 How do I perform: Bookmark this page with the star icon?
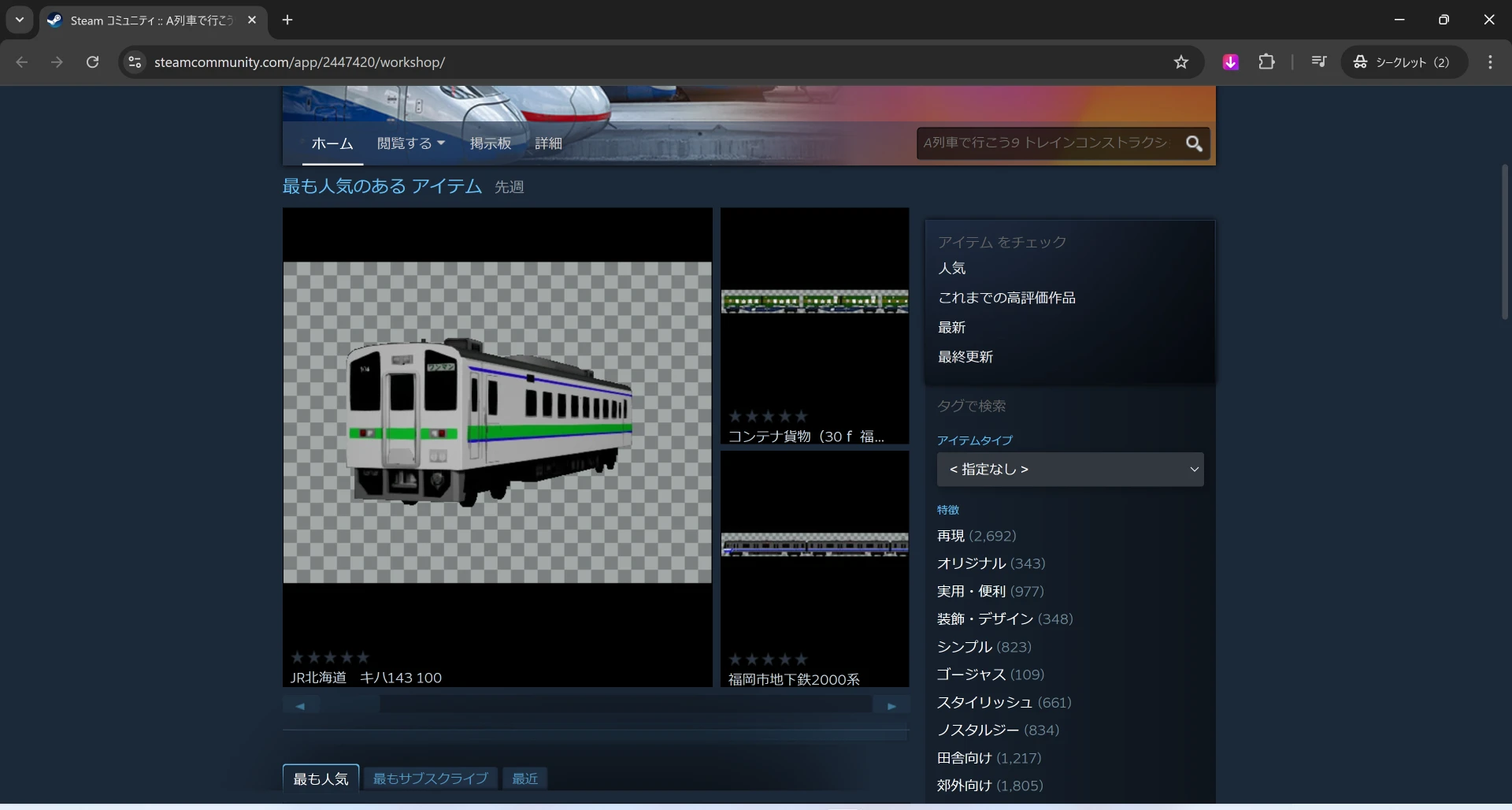pos(1180,62)
